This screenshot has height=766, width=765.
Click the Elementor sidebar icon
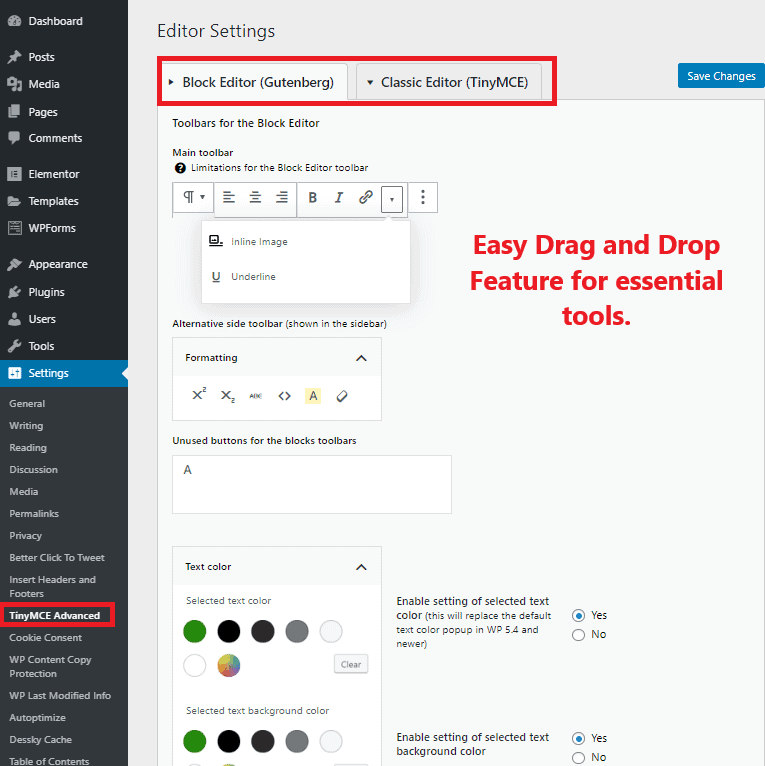coord(15,174)
